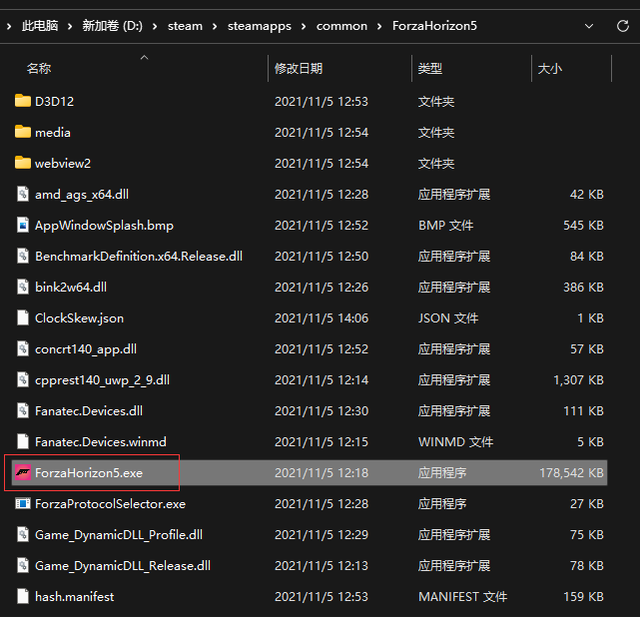Click the Fanatec.Devices.dll file icon
This screenshot has height=617, width=640.
[x=23, y=411]
